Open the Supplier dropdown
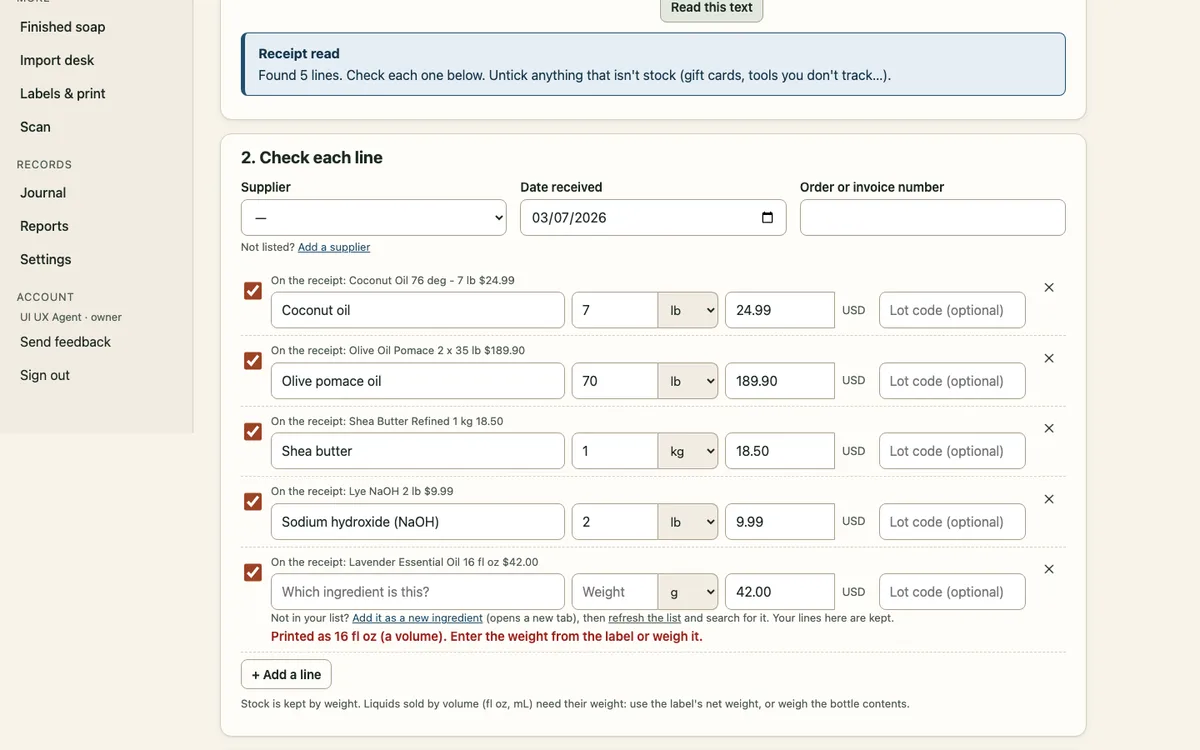 pyautogui.click(x=374, y=218)
